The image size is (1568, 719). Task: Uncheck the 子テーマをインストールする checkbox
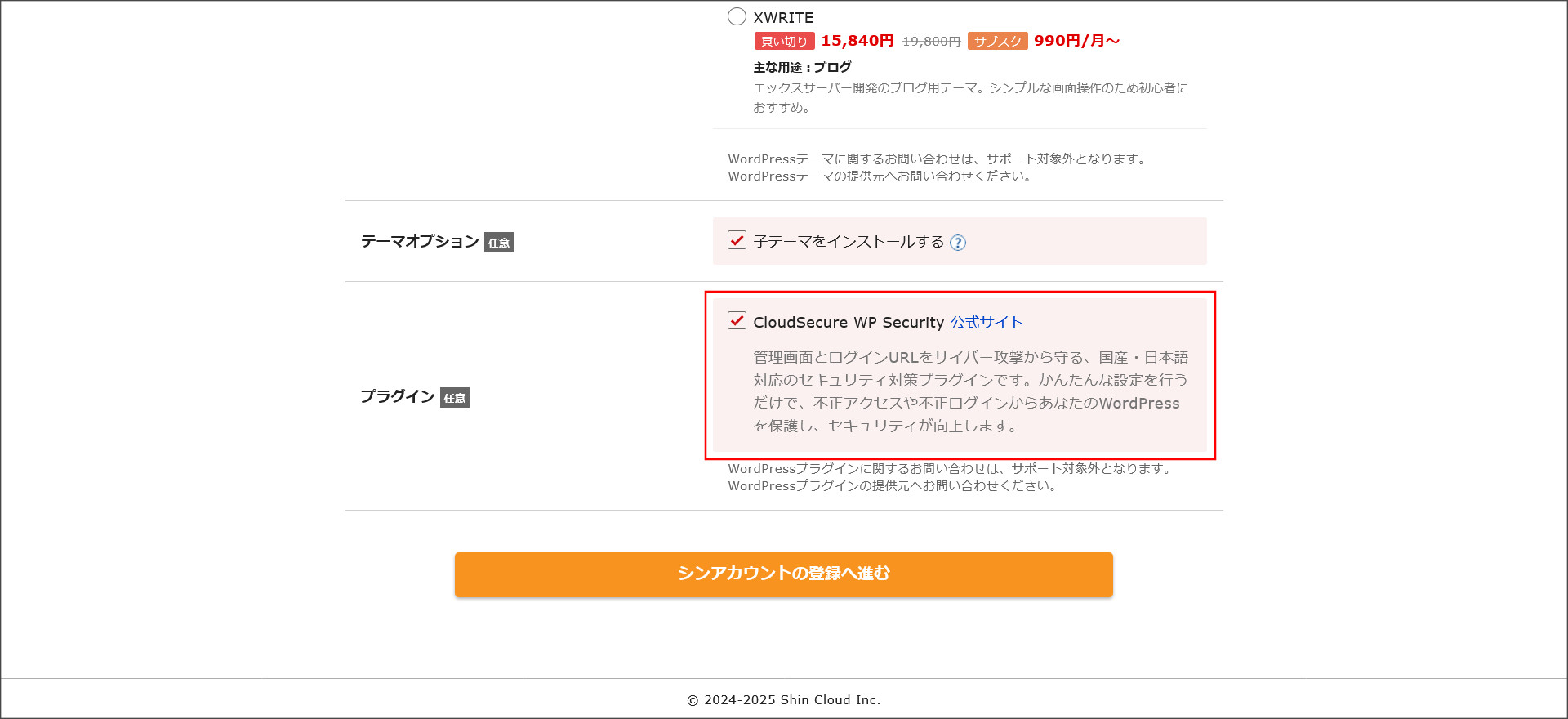pyautogui.click(x=737, y=240)
